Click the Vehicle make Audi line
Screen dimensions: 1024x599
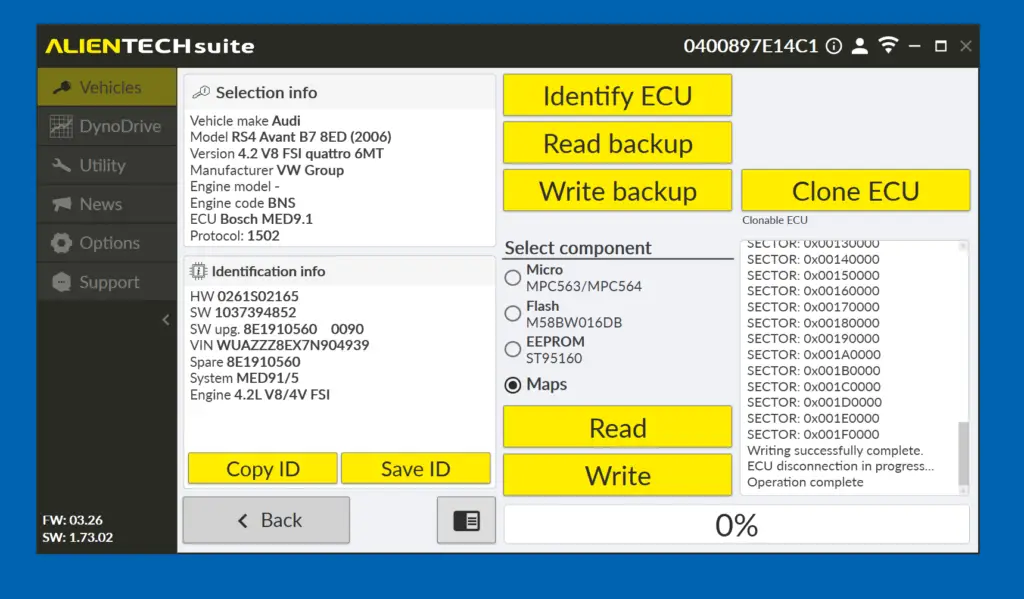(x=245, y=121)
